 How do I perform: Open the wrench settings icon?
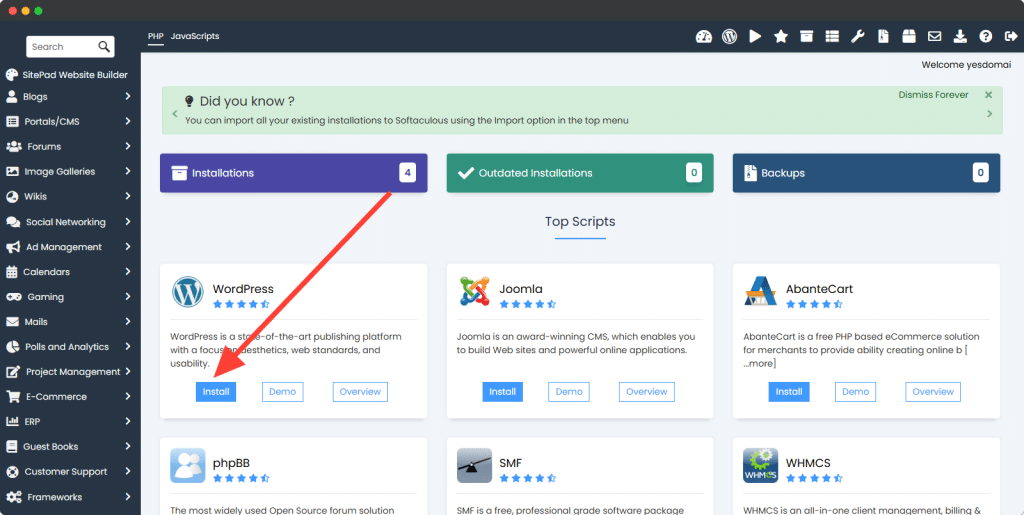click(x=857, y=37)
